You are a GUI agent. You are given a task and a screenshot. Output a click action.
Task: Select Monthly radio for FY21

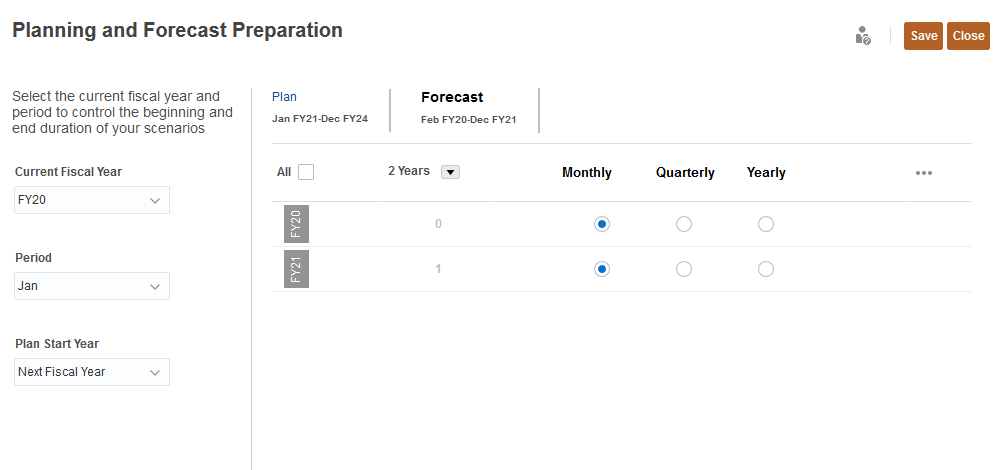(x=602, y=269)
